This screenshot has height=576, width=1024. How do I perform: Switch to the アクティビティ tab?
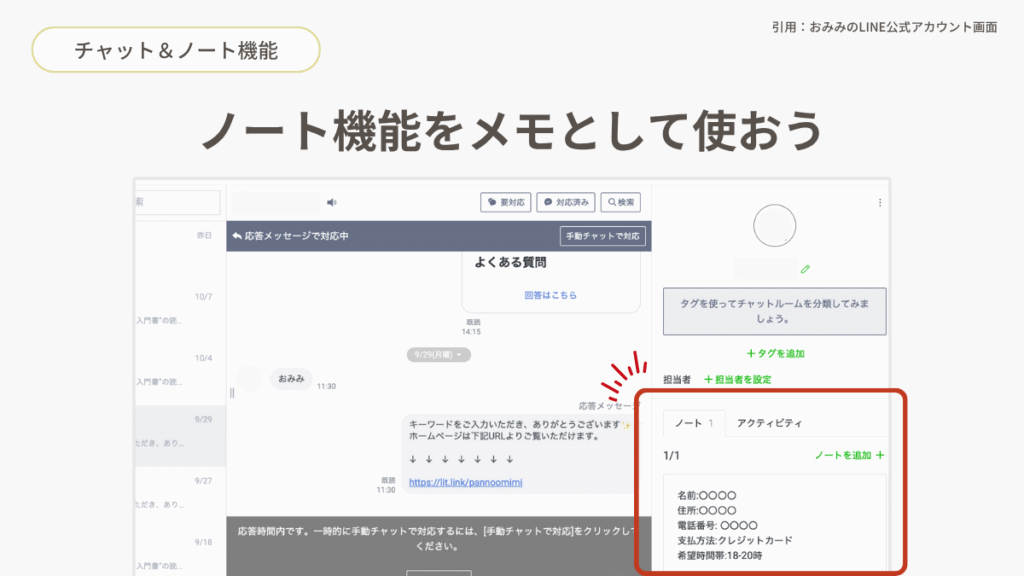pyautogui.click(x=769, y=423)
